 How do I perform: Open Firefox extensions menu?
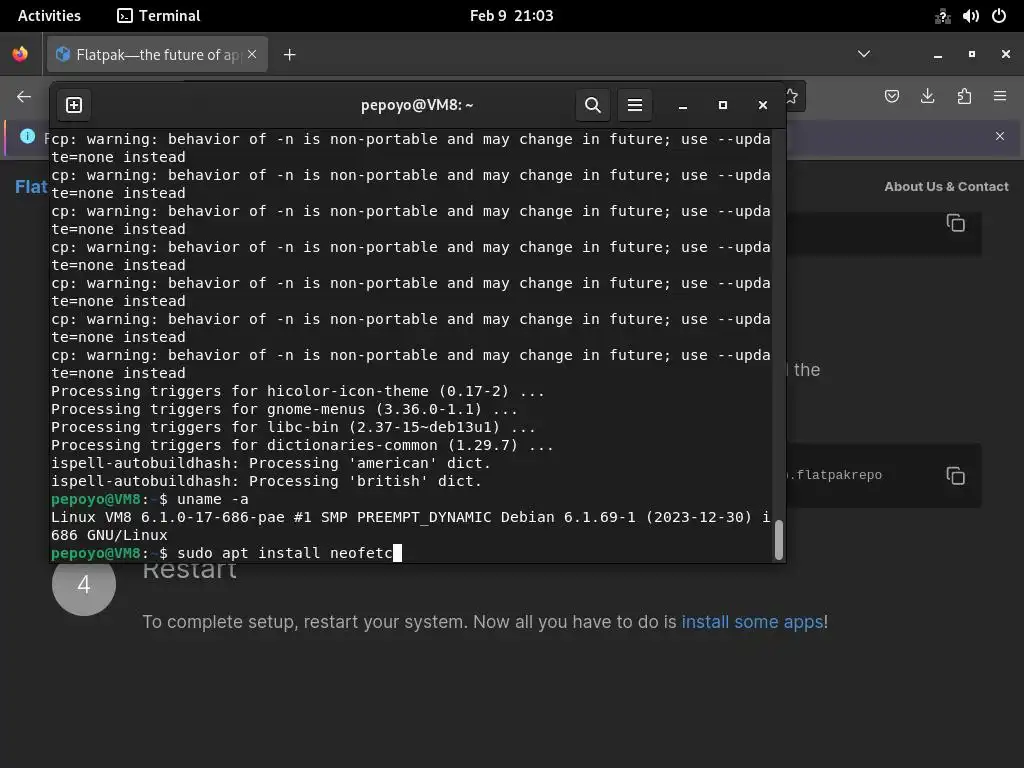click(964, 97)
